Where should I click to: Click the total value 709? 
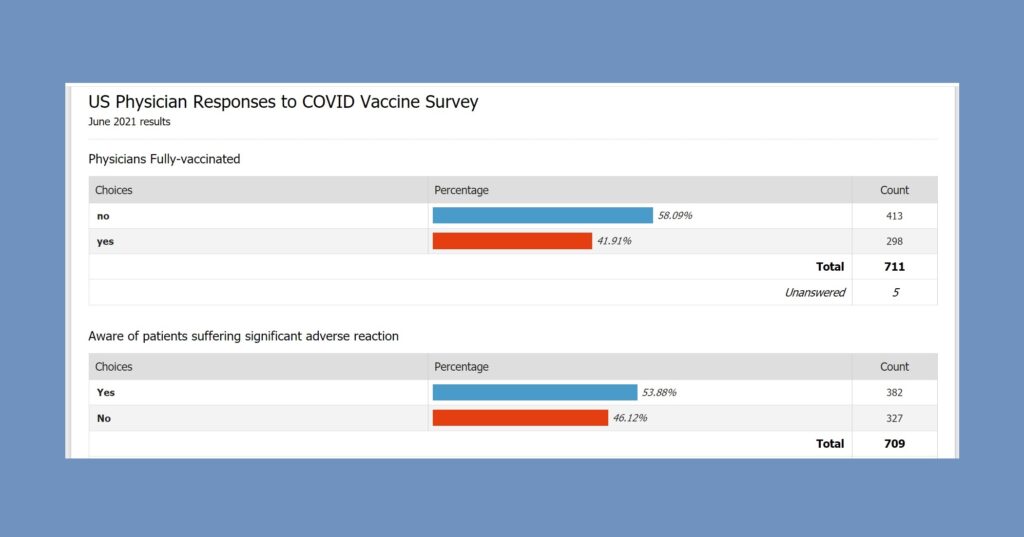(x=894, y=444)
